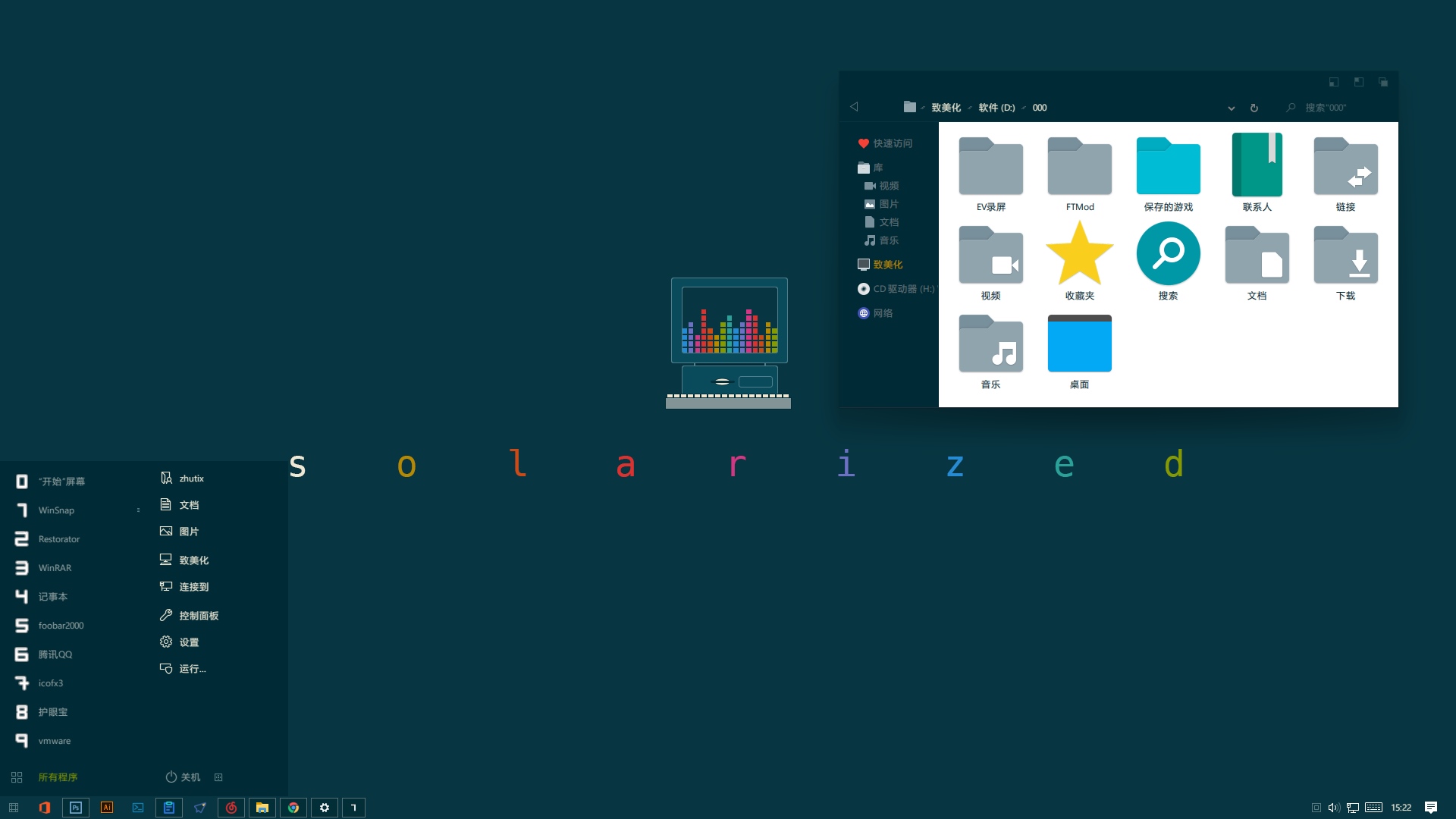
Task: Open 控制面板 from start menu
Action: pyautogui.click(x=190, y=616)
